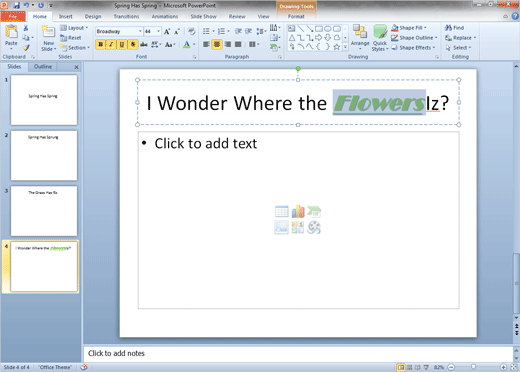Toggle Italic formatting
The image size is (520, 372).
[x=111, y=44]
